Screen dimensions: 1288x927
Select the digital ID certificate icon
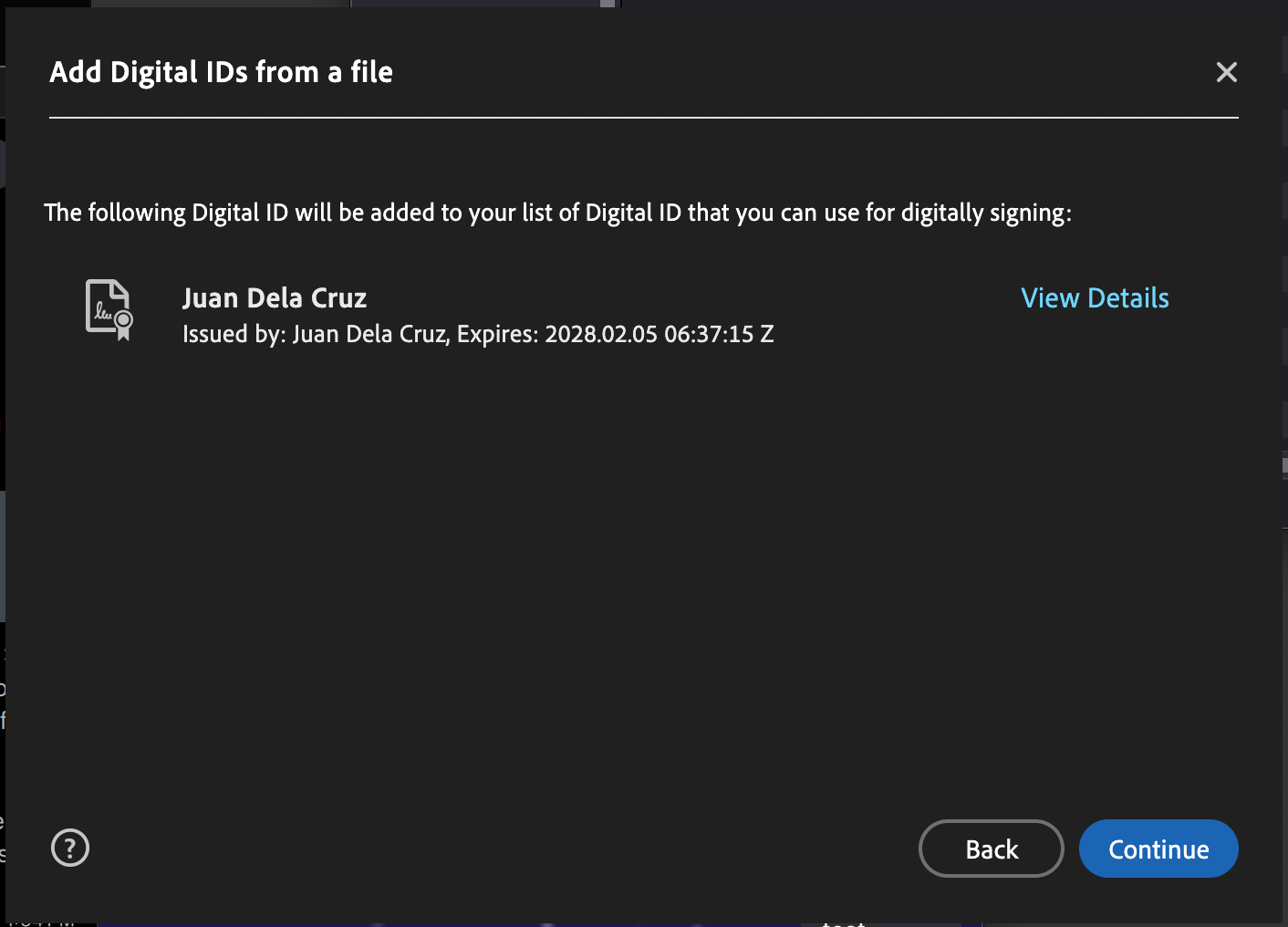[109, 310]
